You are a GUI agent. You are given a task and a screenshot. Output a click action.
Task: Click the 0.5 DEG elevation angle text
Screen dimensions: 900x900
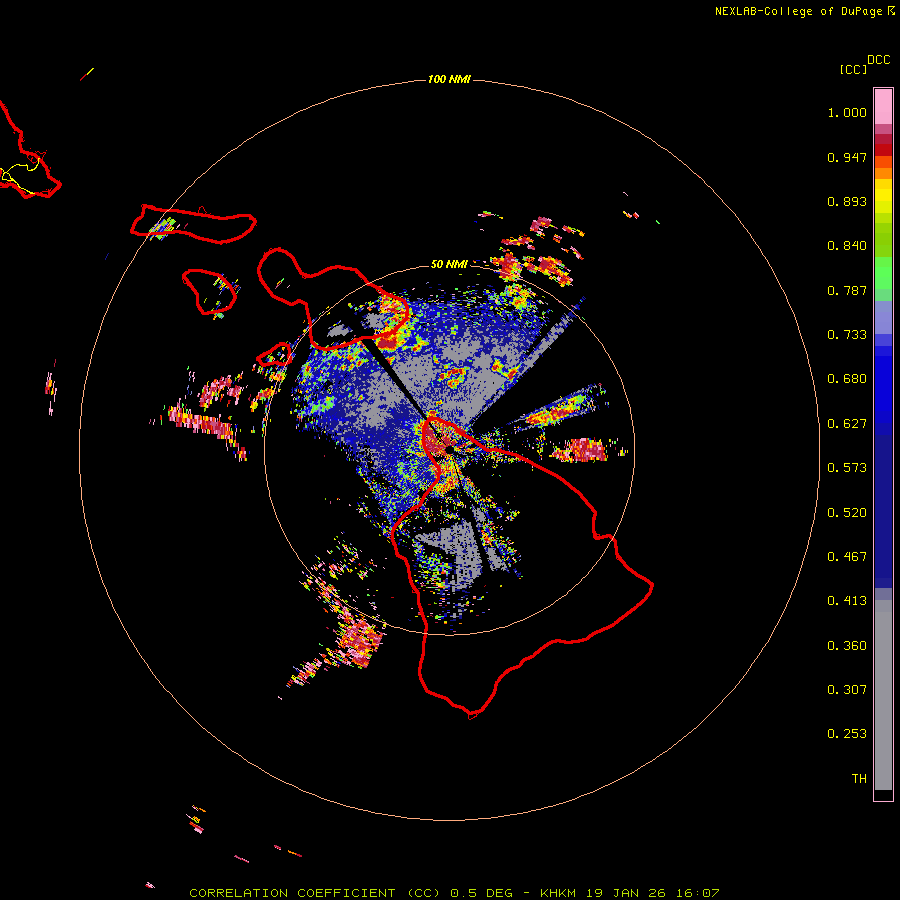point(481,893)
